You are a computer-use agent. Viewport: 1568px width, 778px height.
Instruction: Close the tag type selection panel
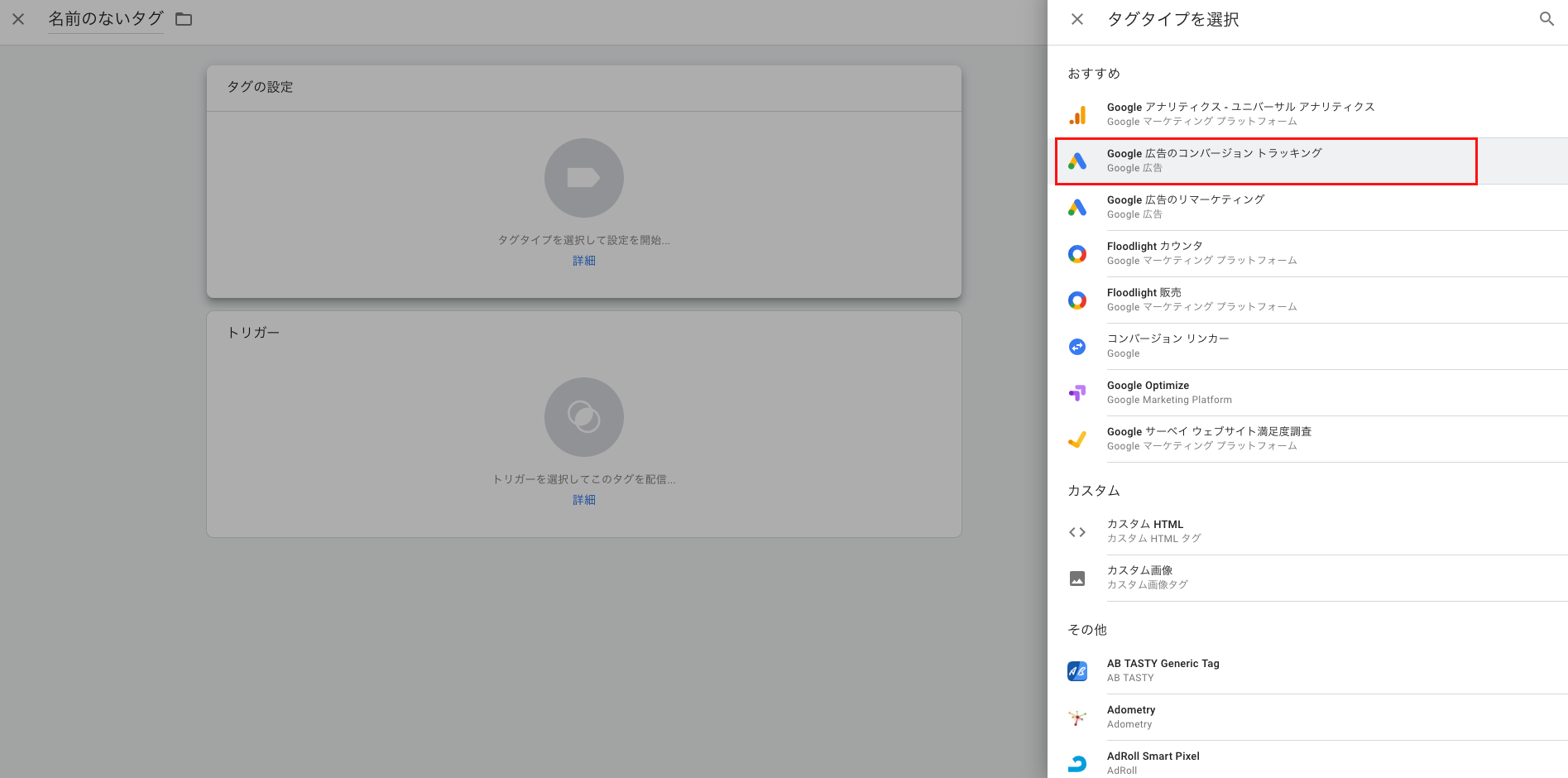pos(1077,19)
